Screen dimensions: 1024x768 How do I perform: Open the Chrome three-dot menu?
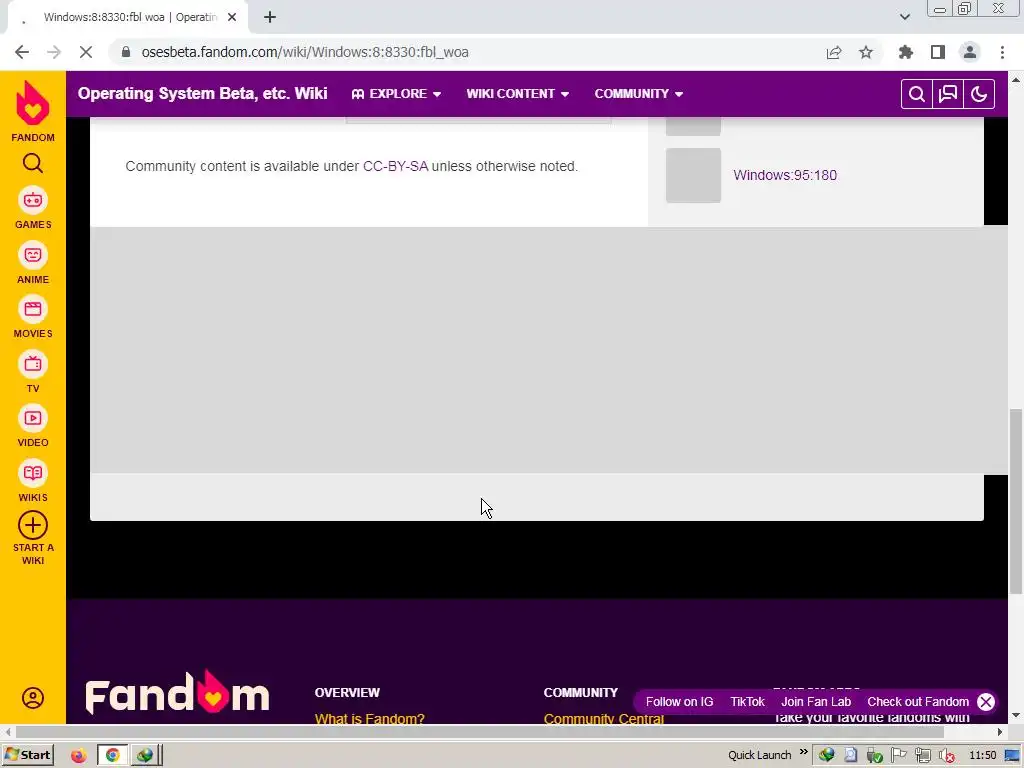(x=1002, y=52)
